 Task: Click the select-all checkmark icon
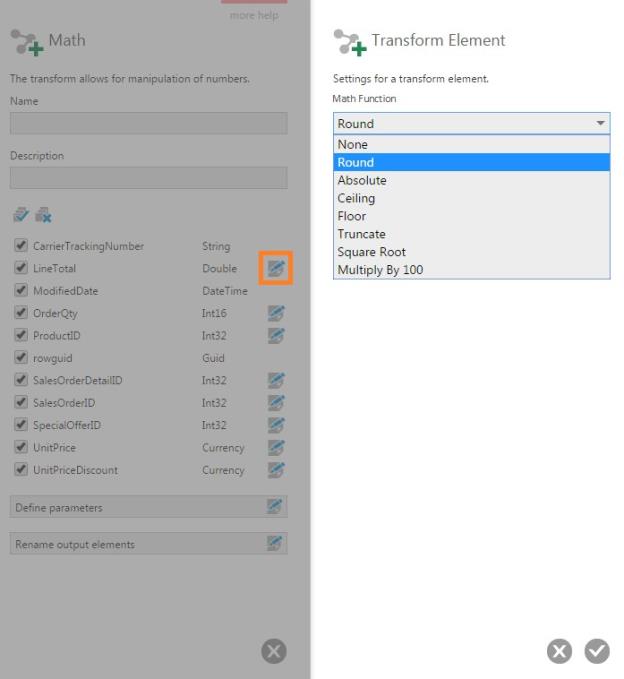(x=21, y=215)
